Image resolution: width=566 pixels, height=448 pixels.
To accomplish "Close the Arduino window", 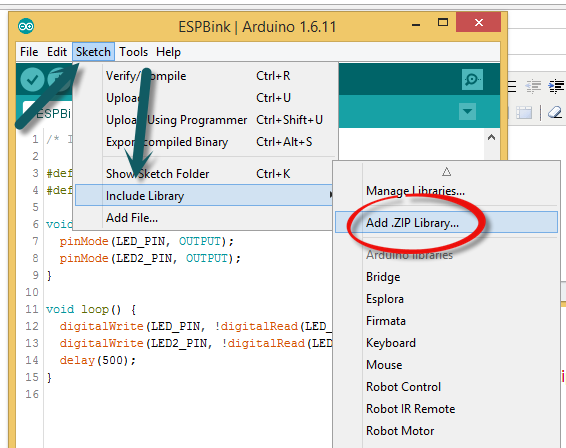I will click(x=479, y=22).
